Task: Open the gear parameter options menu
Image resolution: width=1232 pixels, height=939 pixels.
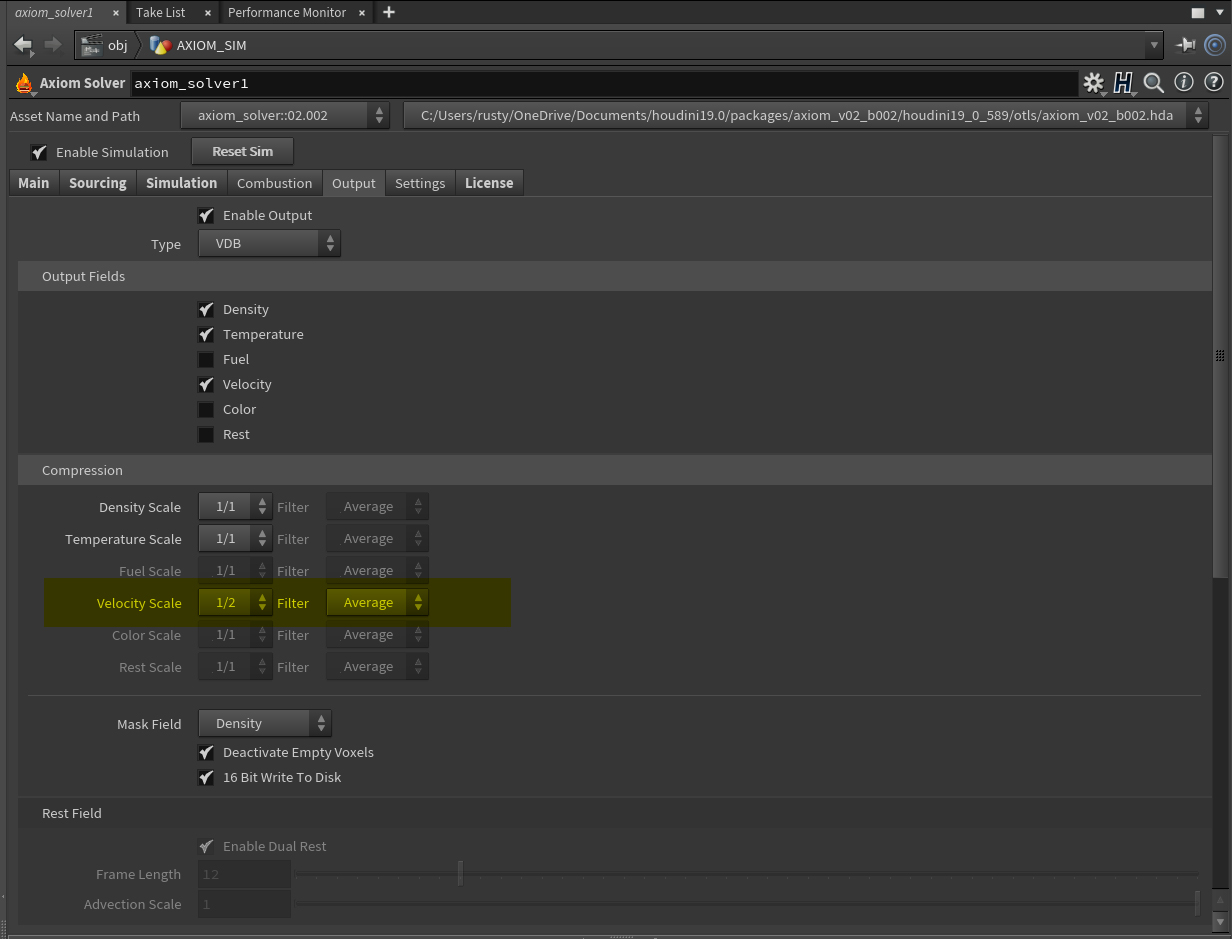Action: pos(1093,83)
